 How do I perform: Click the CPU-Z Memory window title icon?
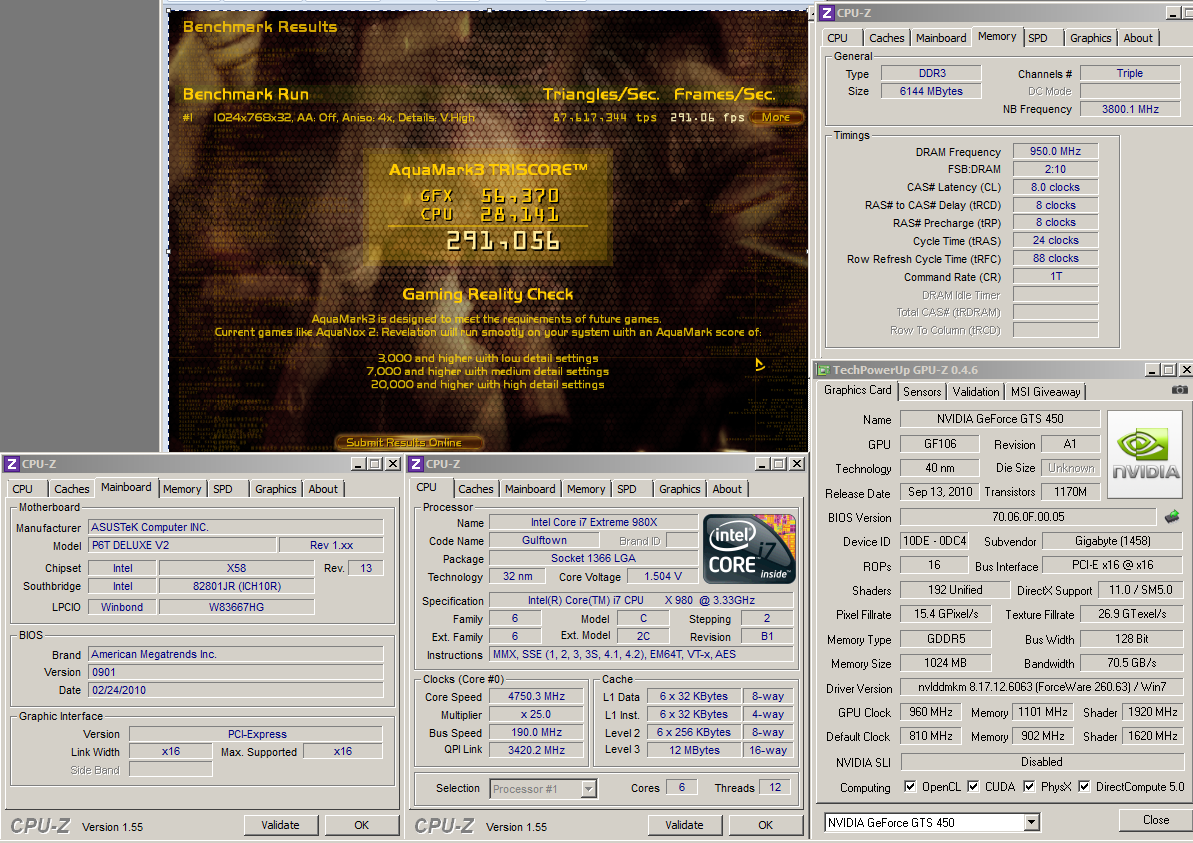(x=827, y=13)
